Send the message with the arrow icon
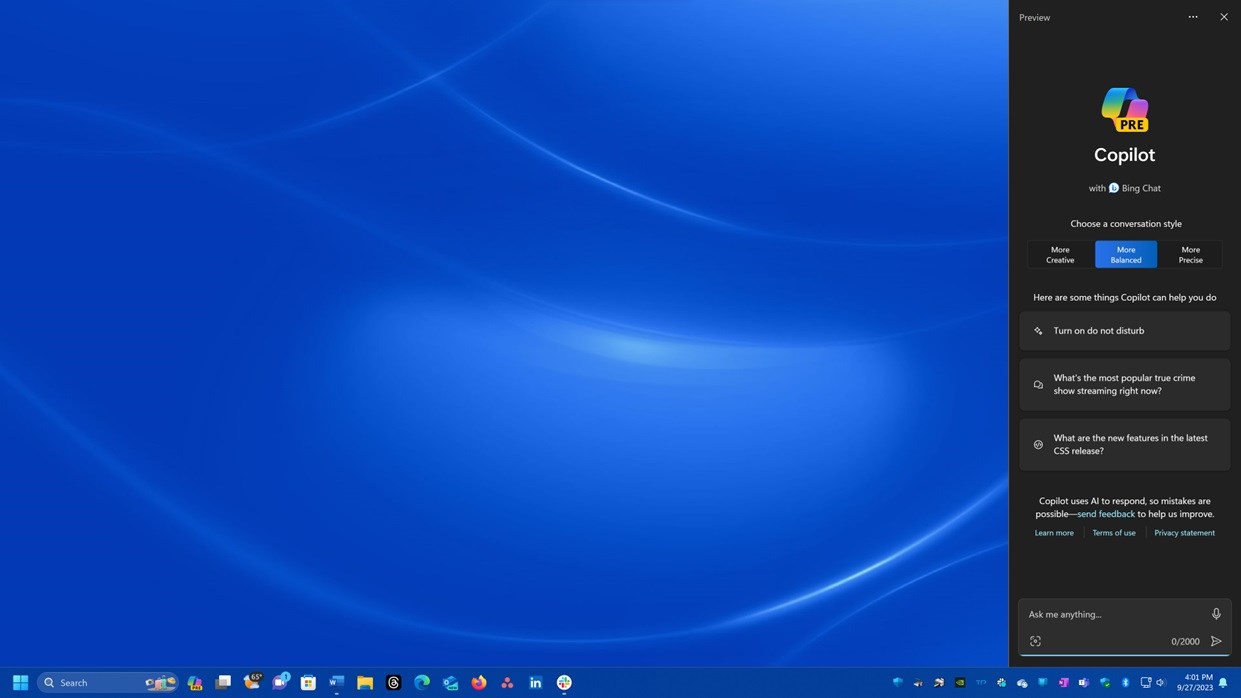Viewport: 1241px width, 698px height. click(1216, 642)
